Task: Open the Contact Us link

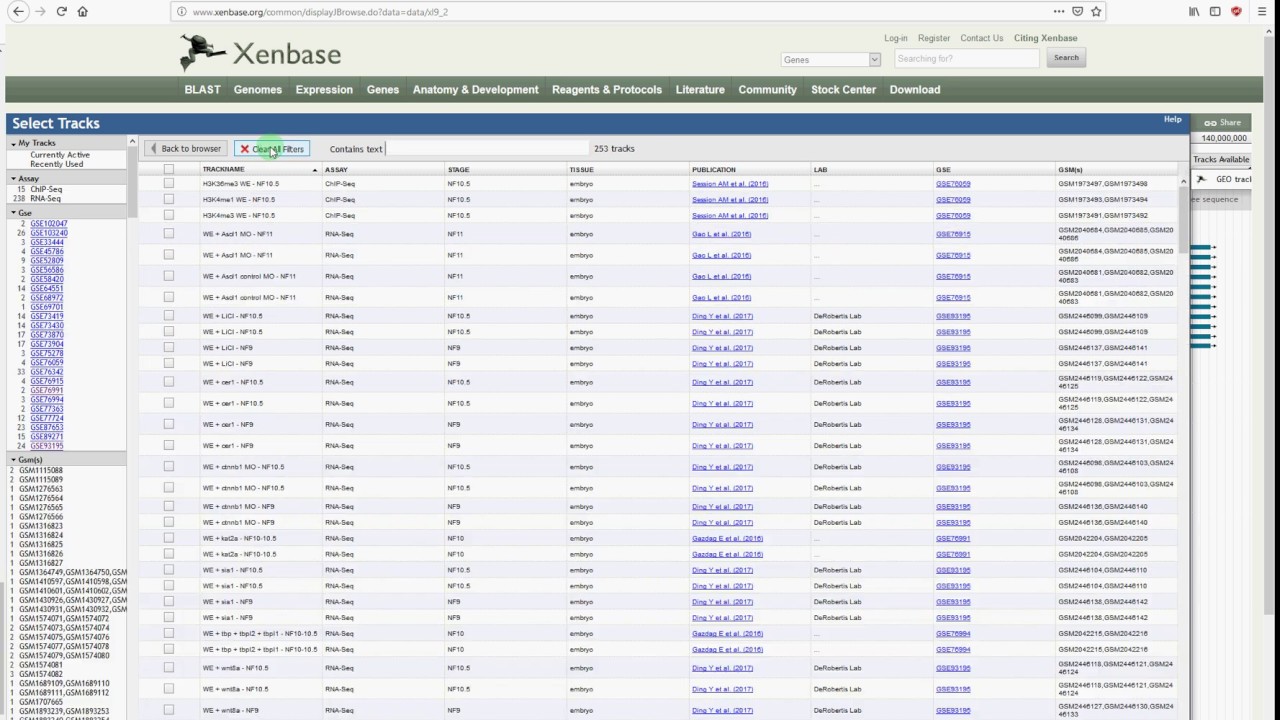Action: coord(982,38)
